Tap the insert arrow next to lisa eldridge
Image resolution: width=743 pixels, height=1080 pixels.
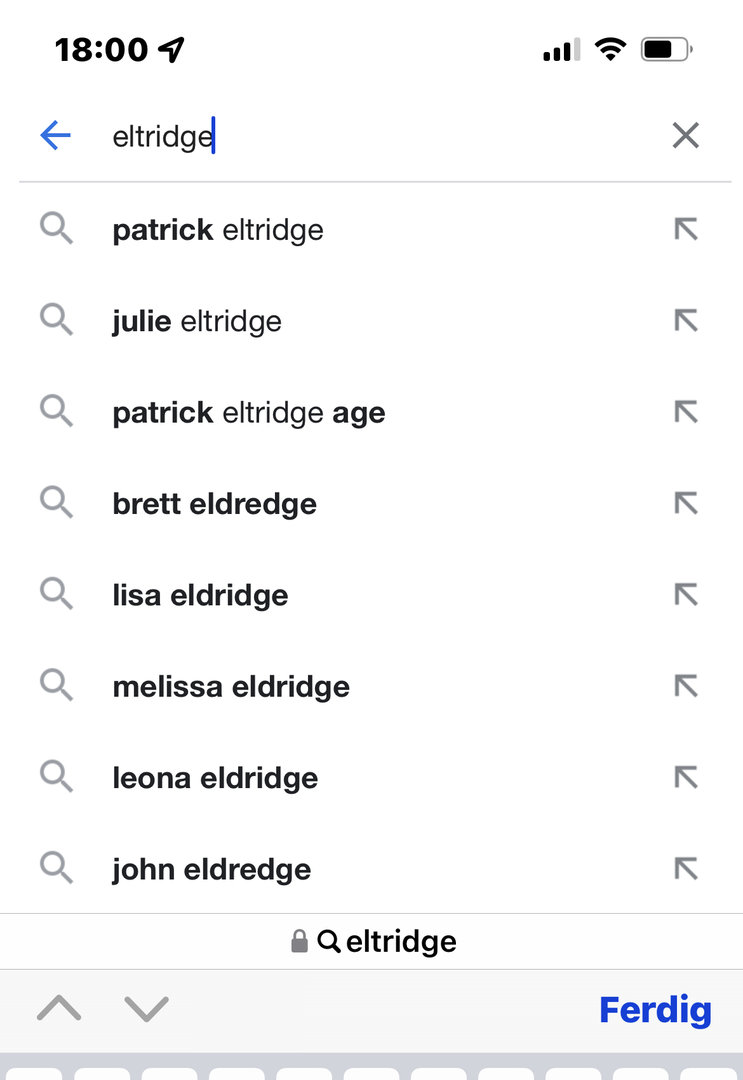[x=685, y=596]
